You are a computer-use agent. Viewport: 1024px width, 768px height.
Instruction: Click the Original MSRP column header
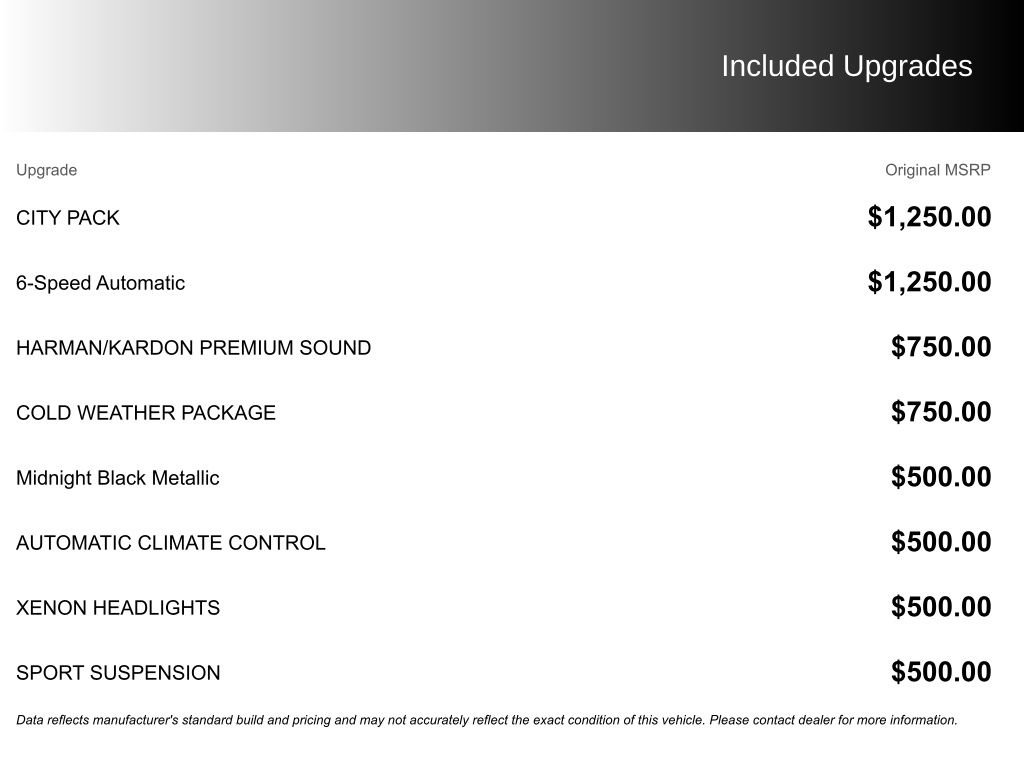pyautogui.click(x=937, y=170)
